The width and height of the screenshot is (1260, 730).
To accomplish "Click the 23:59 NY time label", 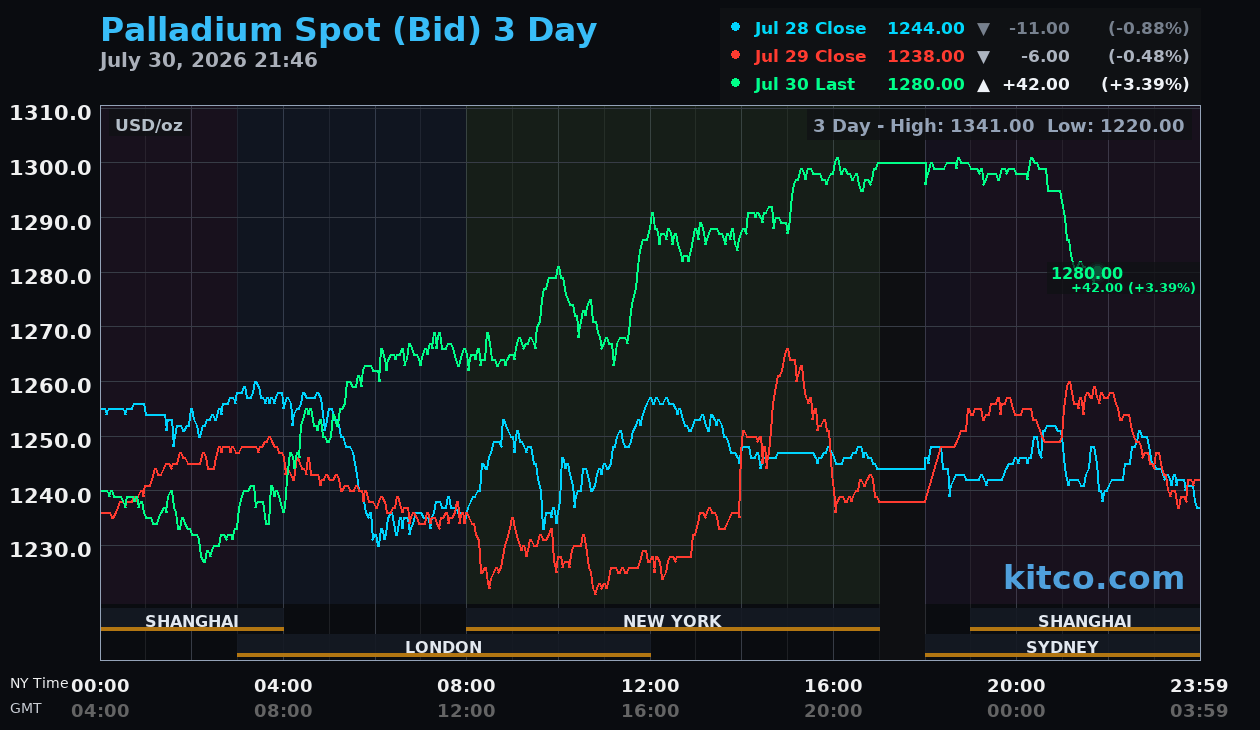I will coord(1199,686).
